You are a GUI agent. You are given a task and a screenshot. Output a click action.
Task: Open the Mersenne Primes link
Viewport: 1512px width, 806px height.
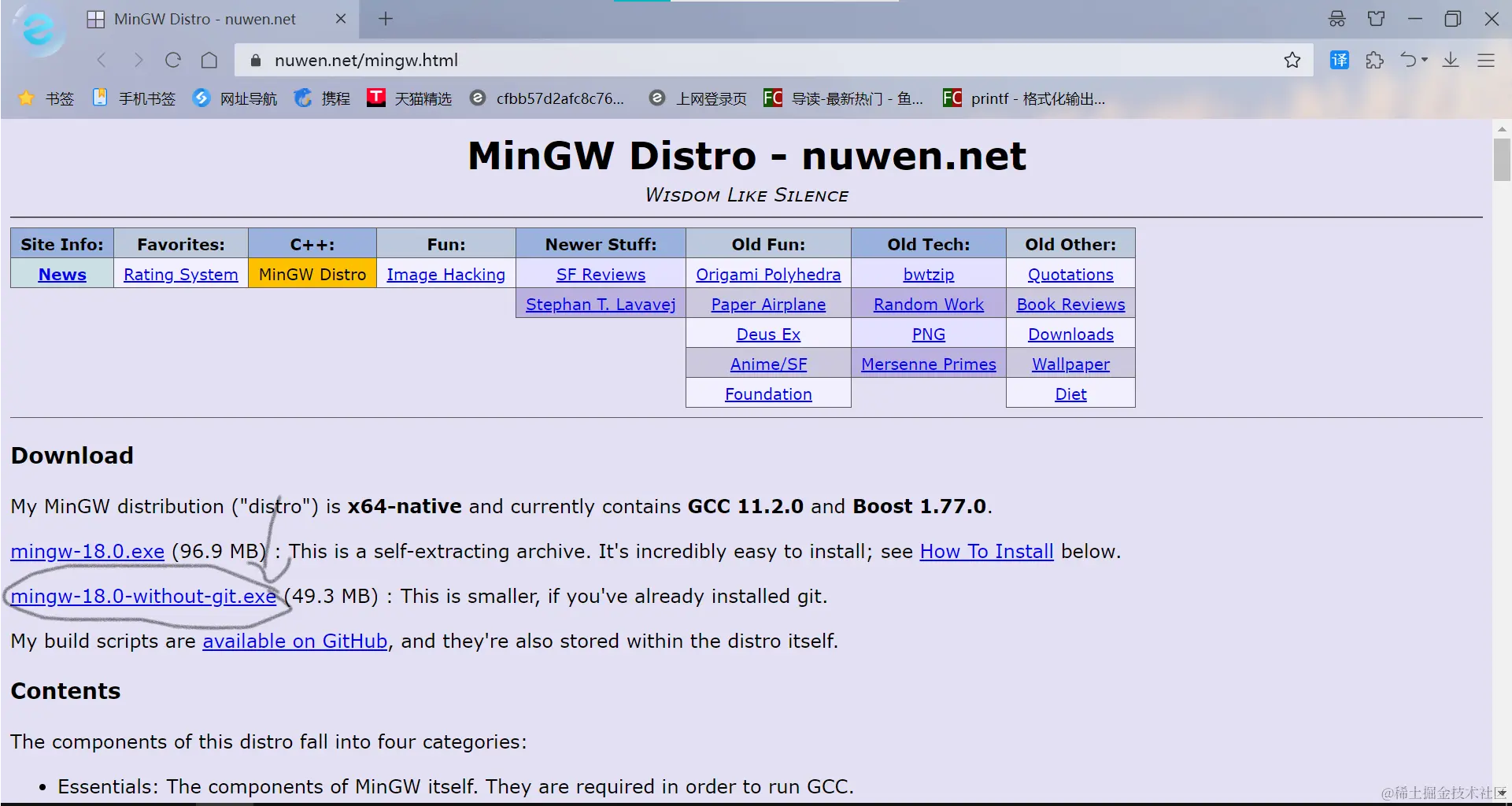[x=929, y=364]
